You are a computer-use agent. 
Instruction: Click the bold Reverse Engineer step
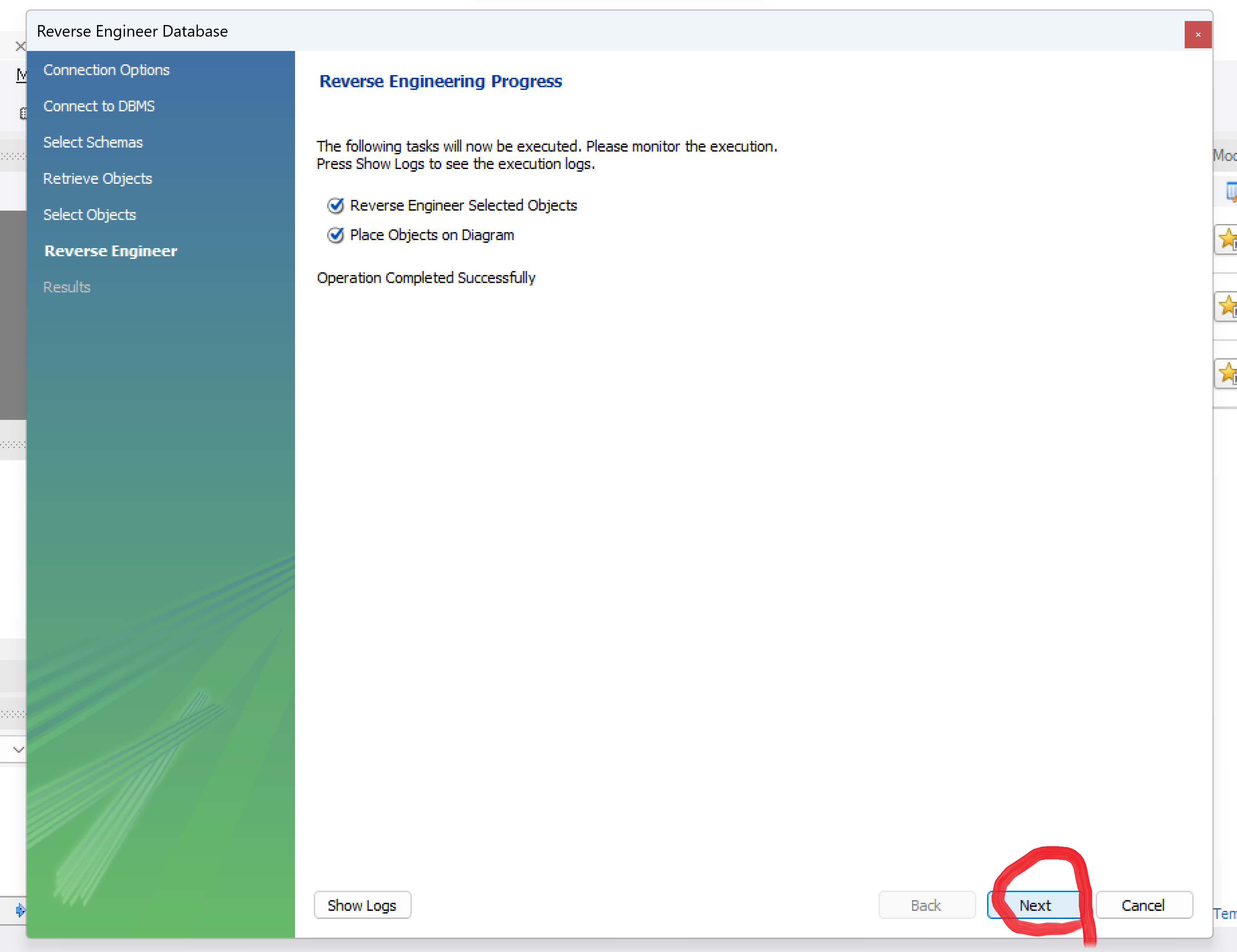tap(110, 251)
